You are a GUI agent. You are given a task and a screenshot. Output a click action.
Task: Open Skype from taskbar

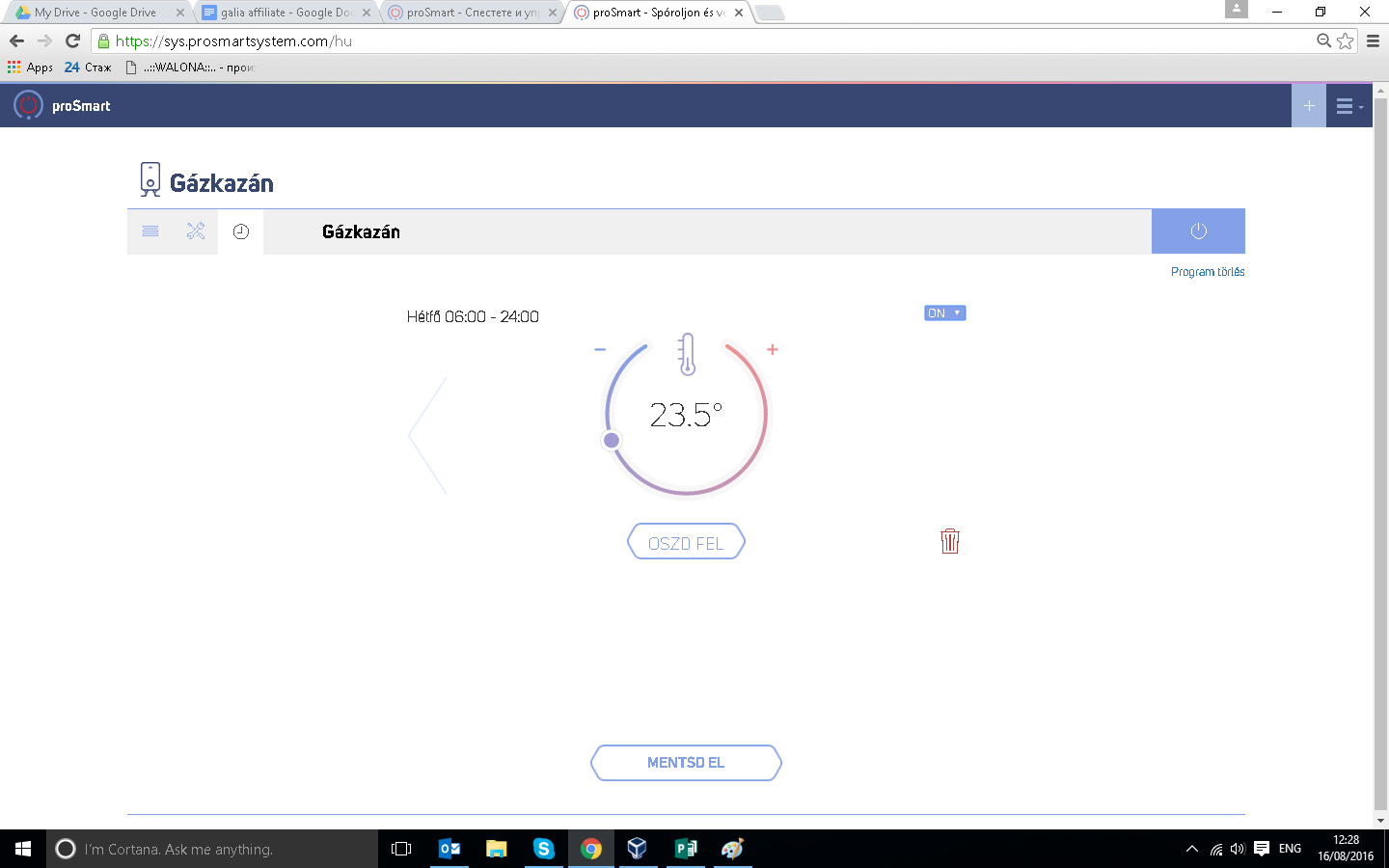pyautogui.click(x=543, y=849)
